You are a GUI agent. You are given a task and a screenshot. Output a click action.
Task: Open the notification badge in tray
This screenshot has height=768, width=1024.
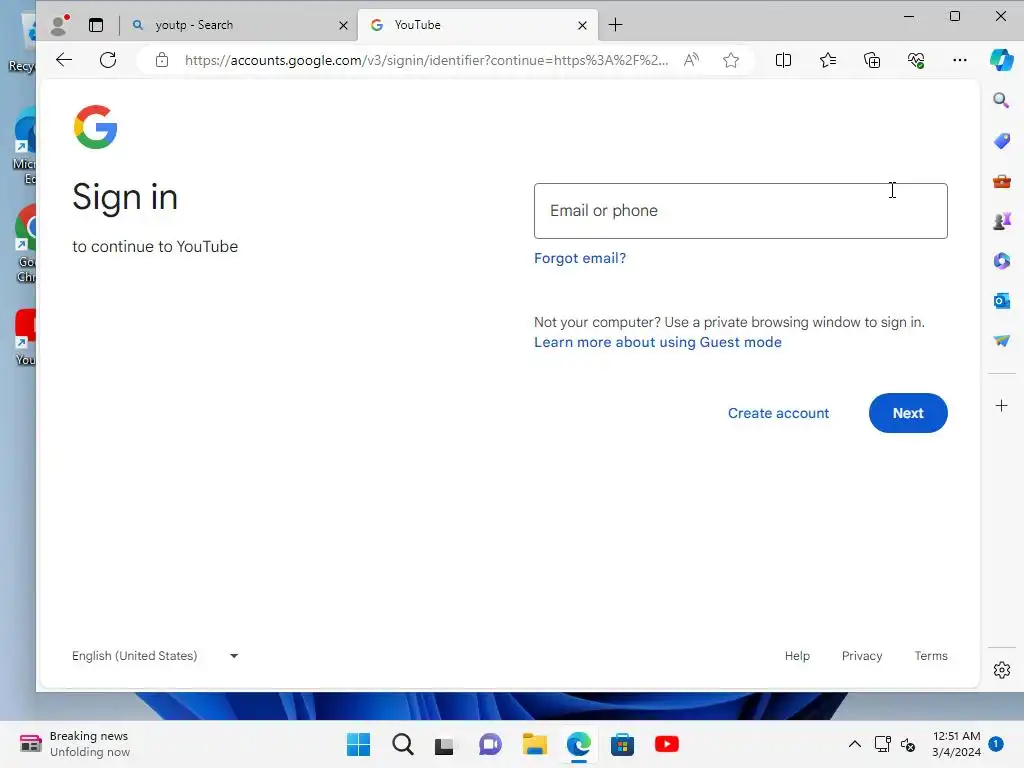[996, 744]
